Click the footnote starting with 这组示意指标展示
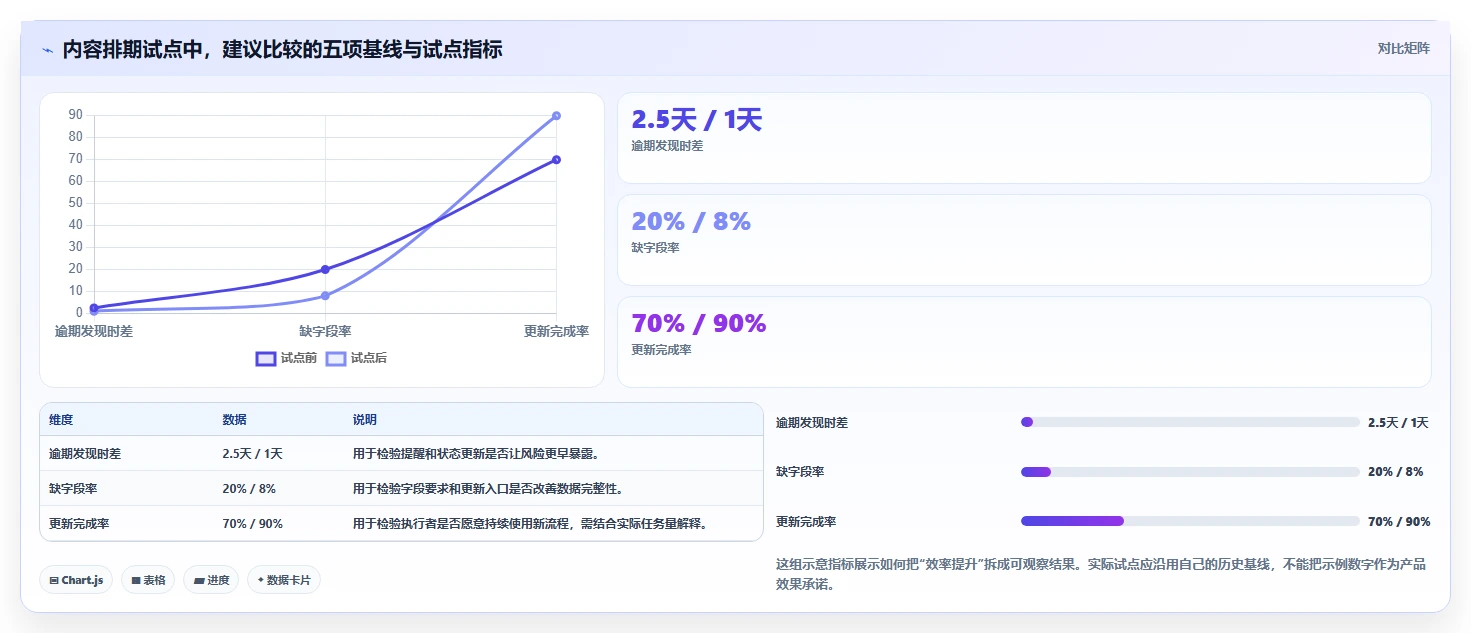 (x=1101, y=574)
